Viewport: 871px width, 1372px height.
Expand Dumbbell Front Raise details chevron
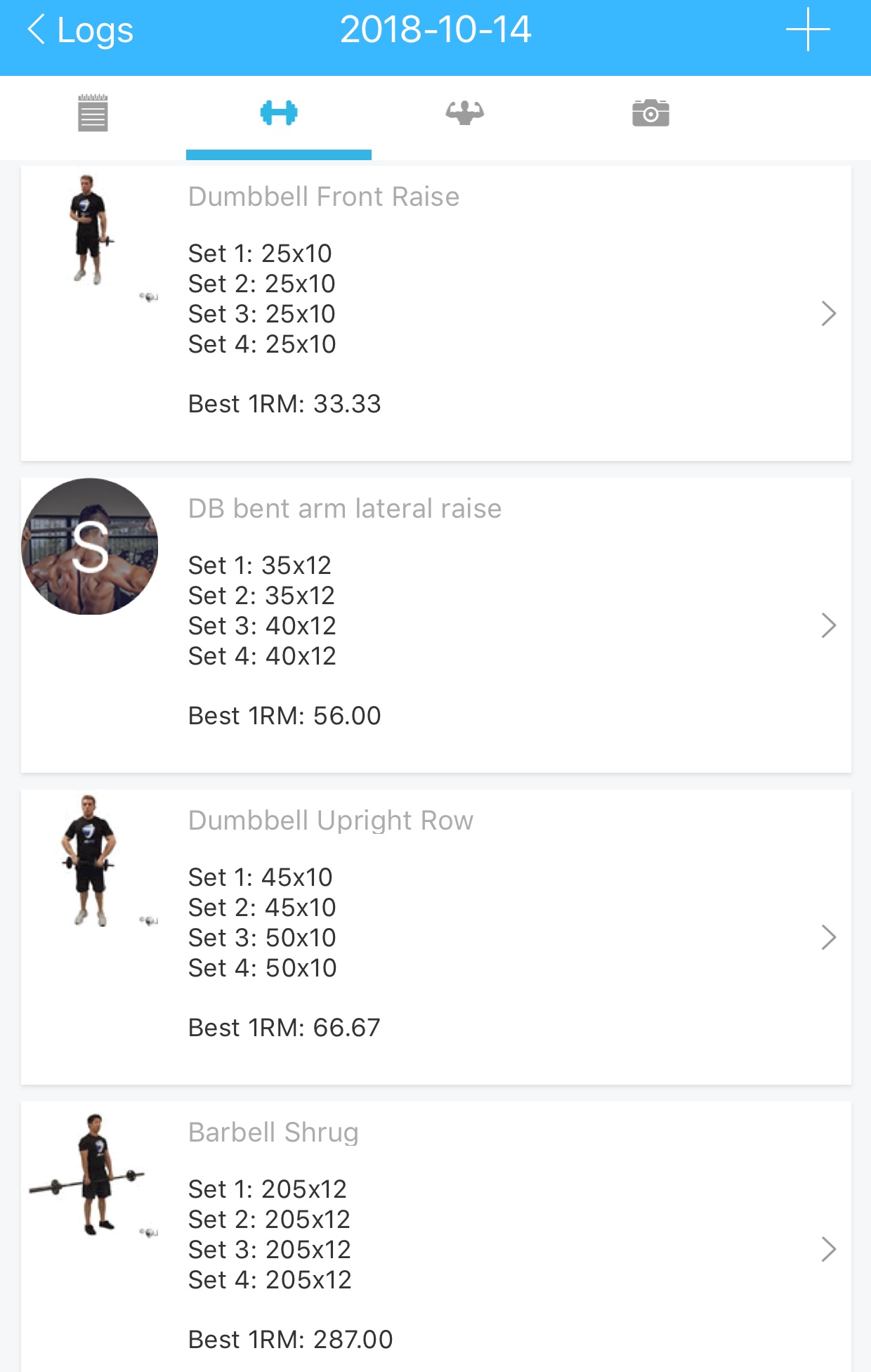829,313
